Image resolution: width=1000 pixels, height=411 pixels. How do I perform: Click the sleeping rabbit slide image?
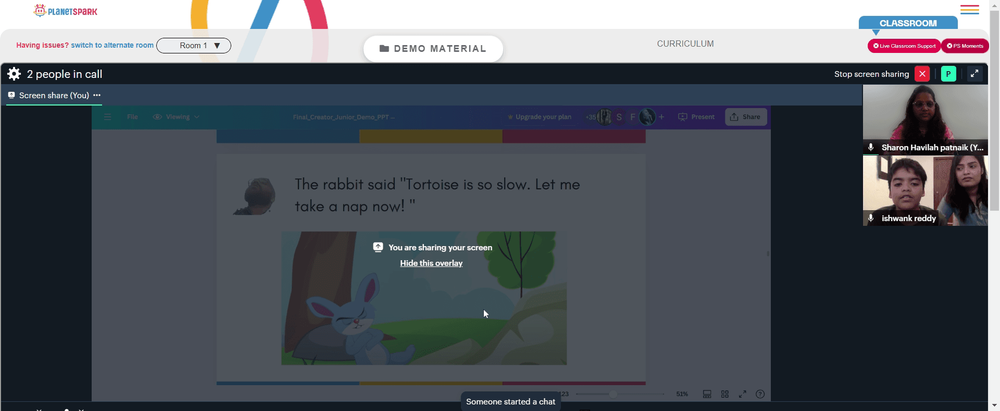423,298
